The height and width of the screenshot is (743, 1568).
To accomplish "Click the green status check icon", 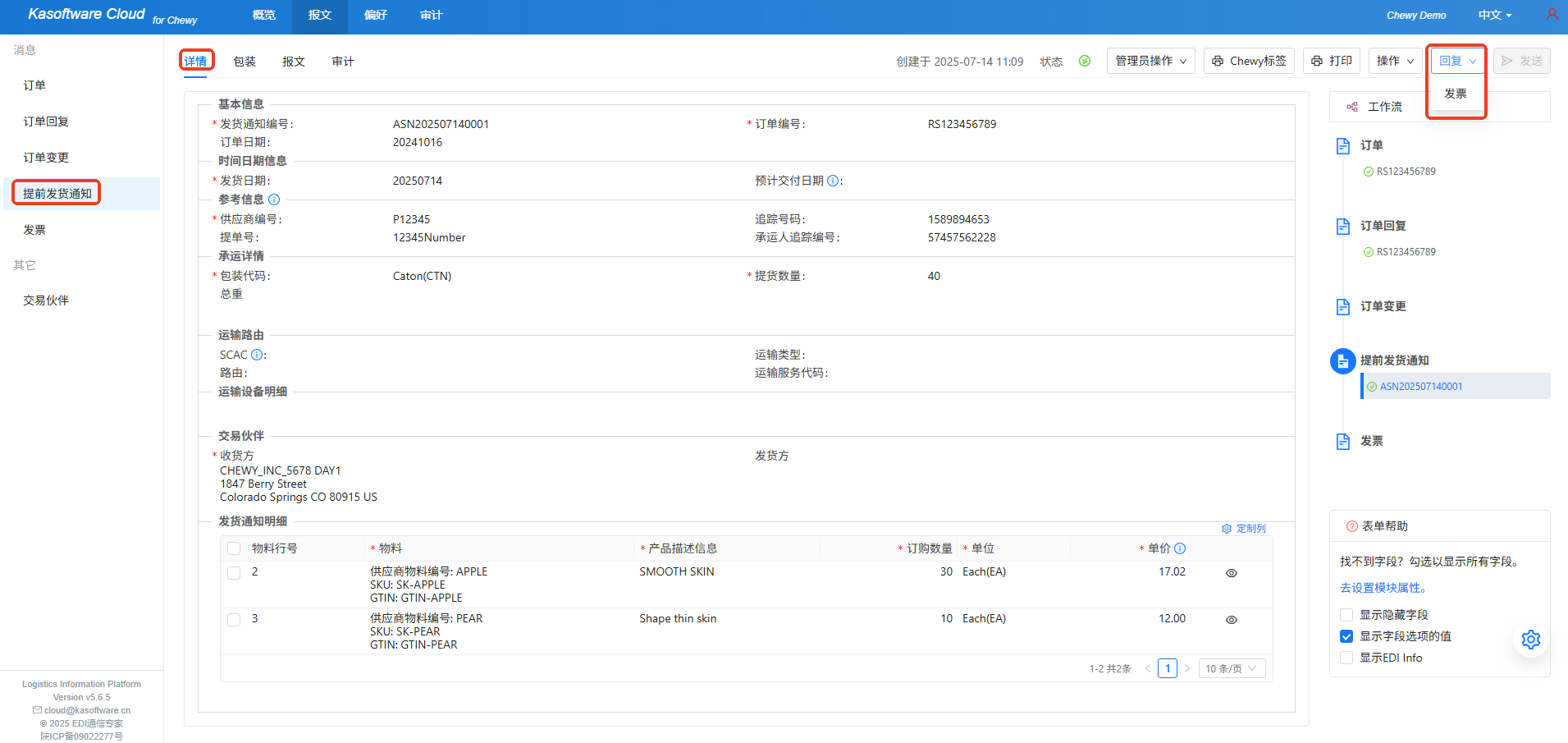I will click(x=1085, y=61).
